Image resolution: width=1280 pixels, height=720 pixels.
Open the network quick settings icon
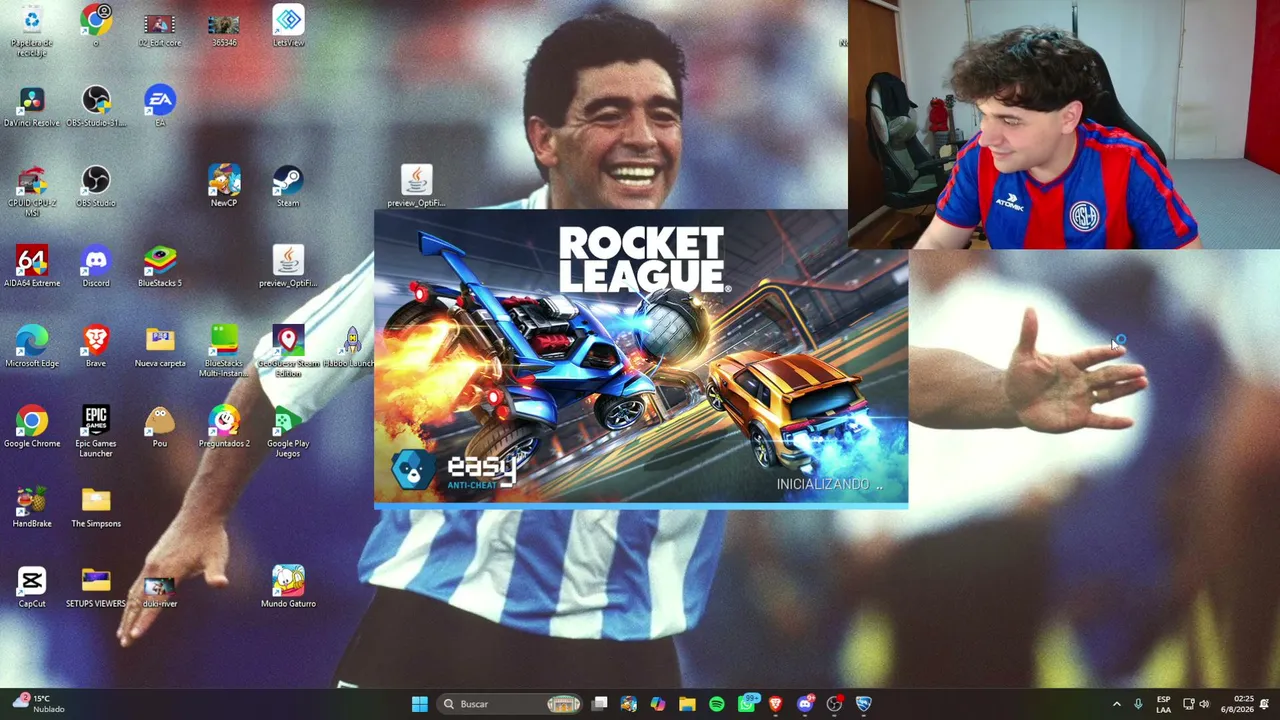(1188, 704)
